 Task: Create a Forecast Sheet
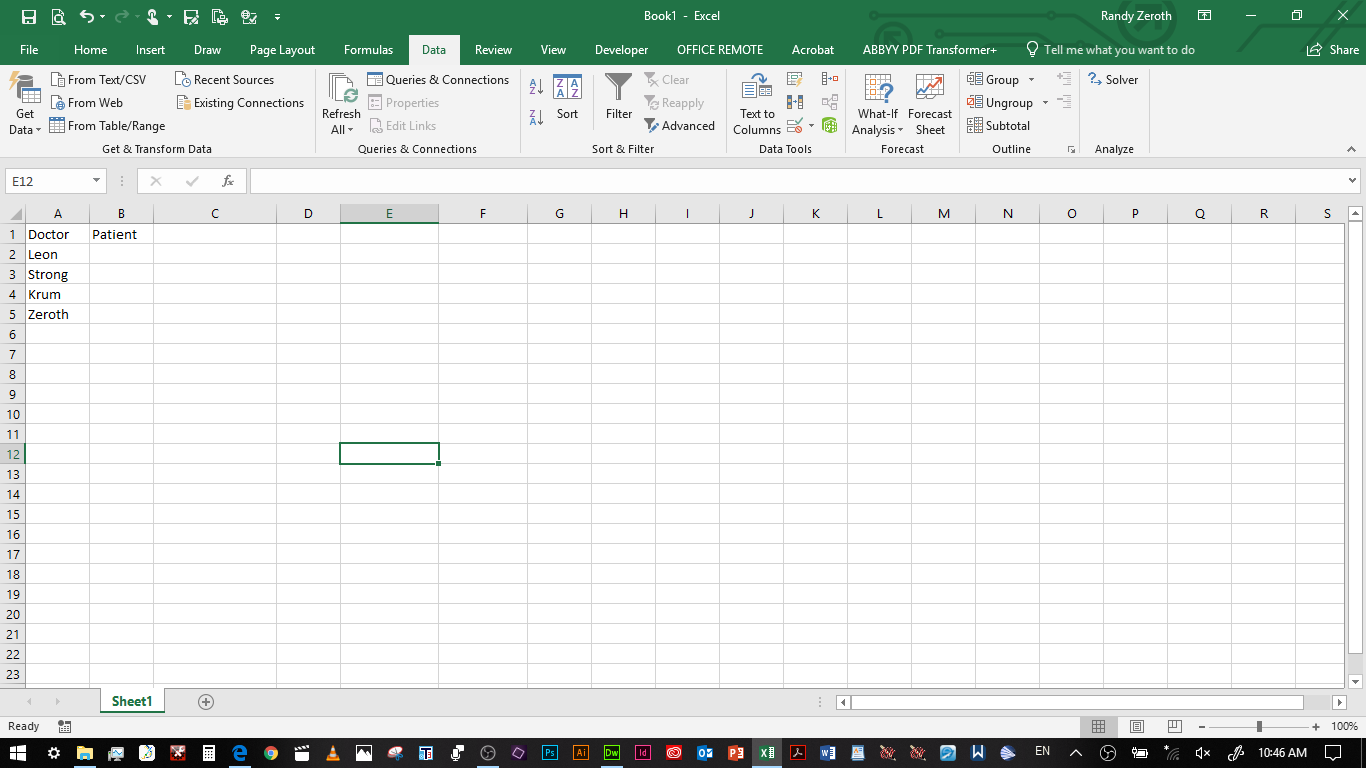point(930,104)
